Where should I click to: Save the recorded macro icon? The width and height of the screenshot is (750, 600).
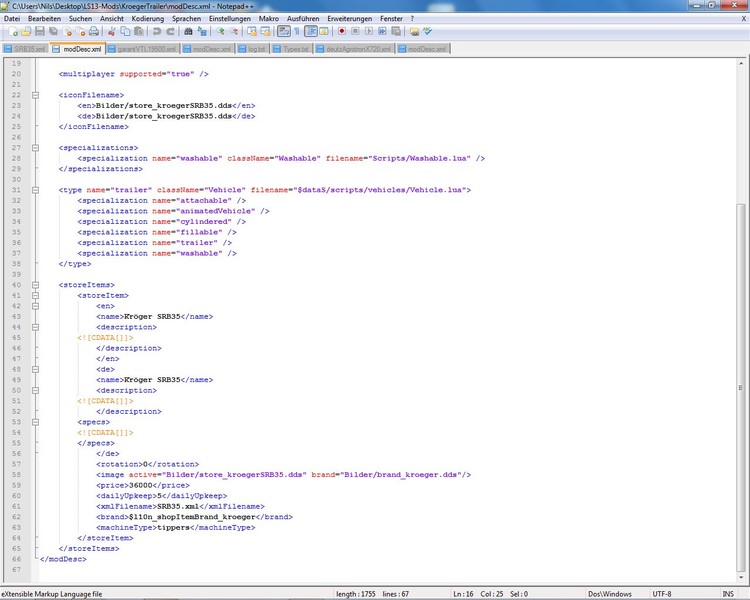point(396,32)
